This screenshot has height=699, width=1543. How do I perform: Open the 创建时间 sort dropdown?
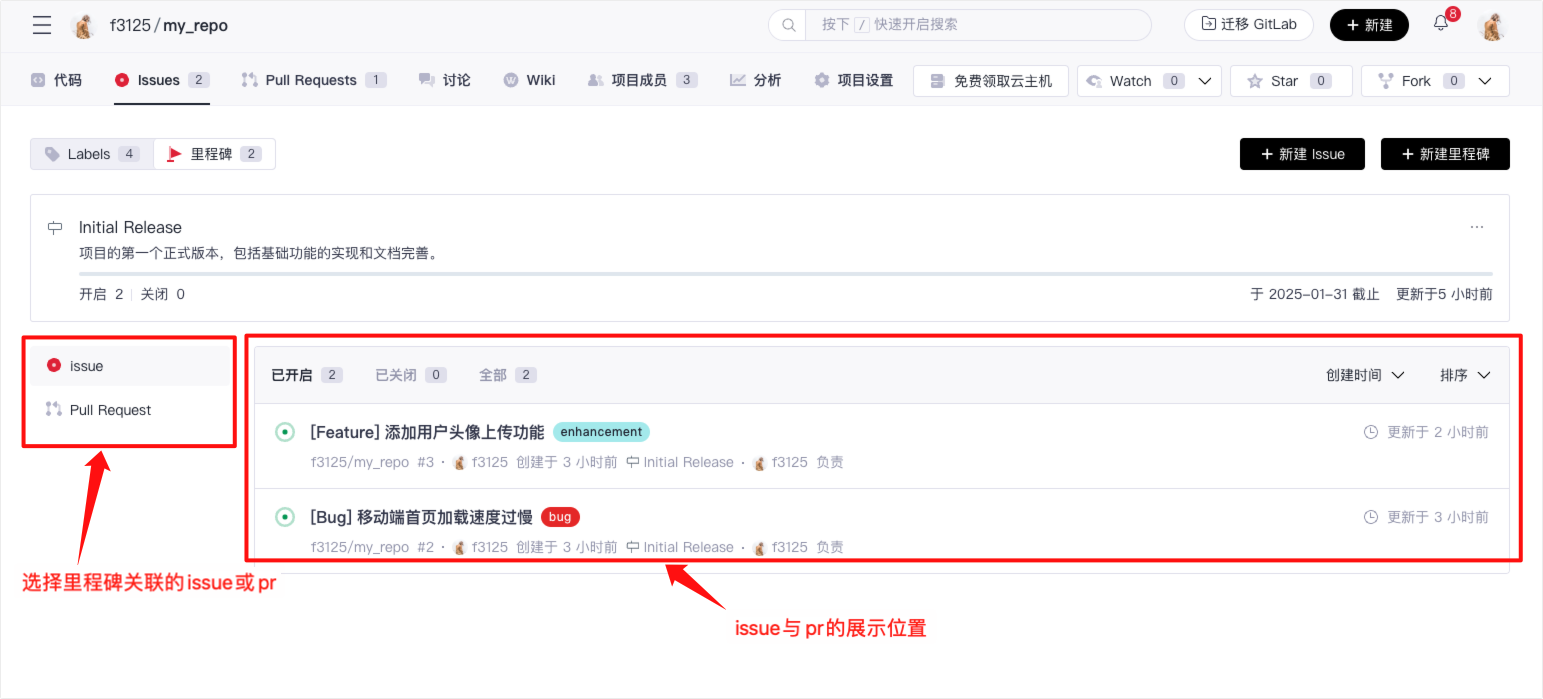click(1365, 375)
